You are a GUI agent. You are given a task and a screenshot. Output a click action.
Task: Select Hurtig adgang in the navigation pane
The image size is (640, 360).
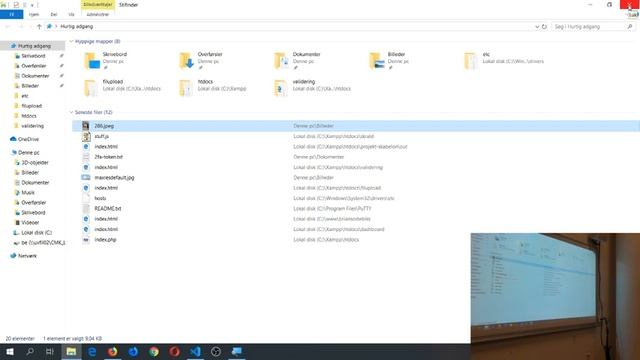32,46
